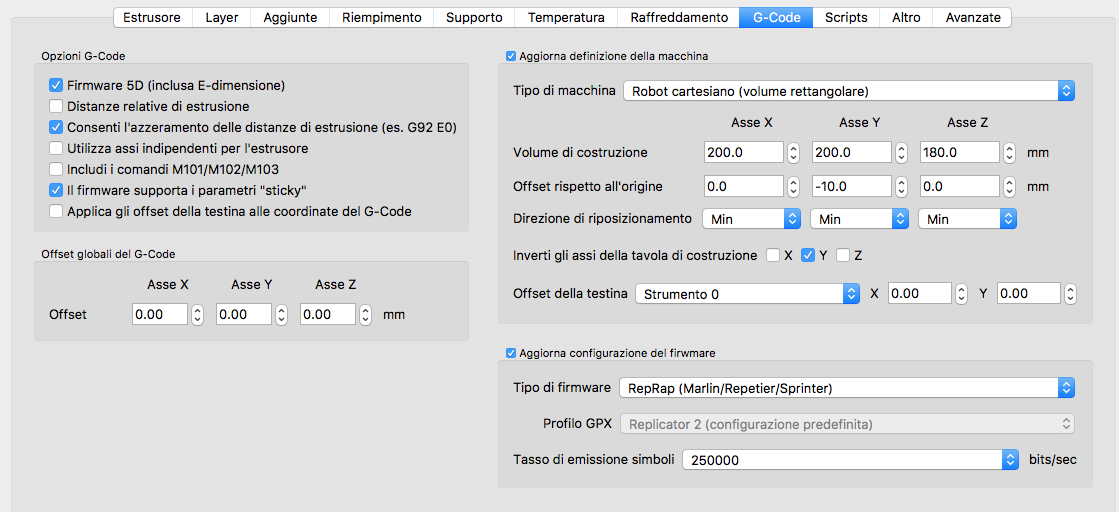Open Offset della testina Strumento 0 dropdown
Viewport: 1119px width, 512px height.
[747, 294]
